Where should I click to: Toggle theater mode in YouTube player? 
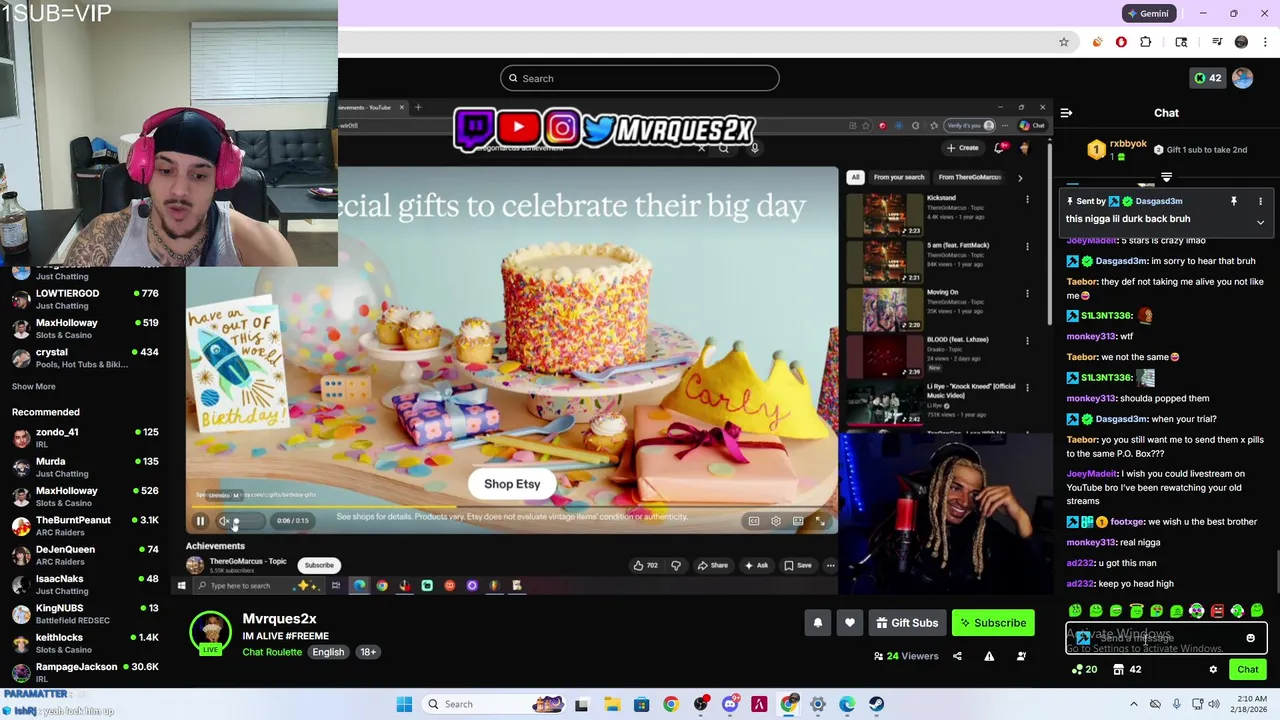pyautogui.click(x=798, y=521)
